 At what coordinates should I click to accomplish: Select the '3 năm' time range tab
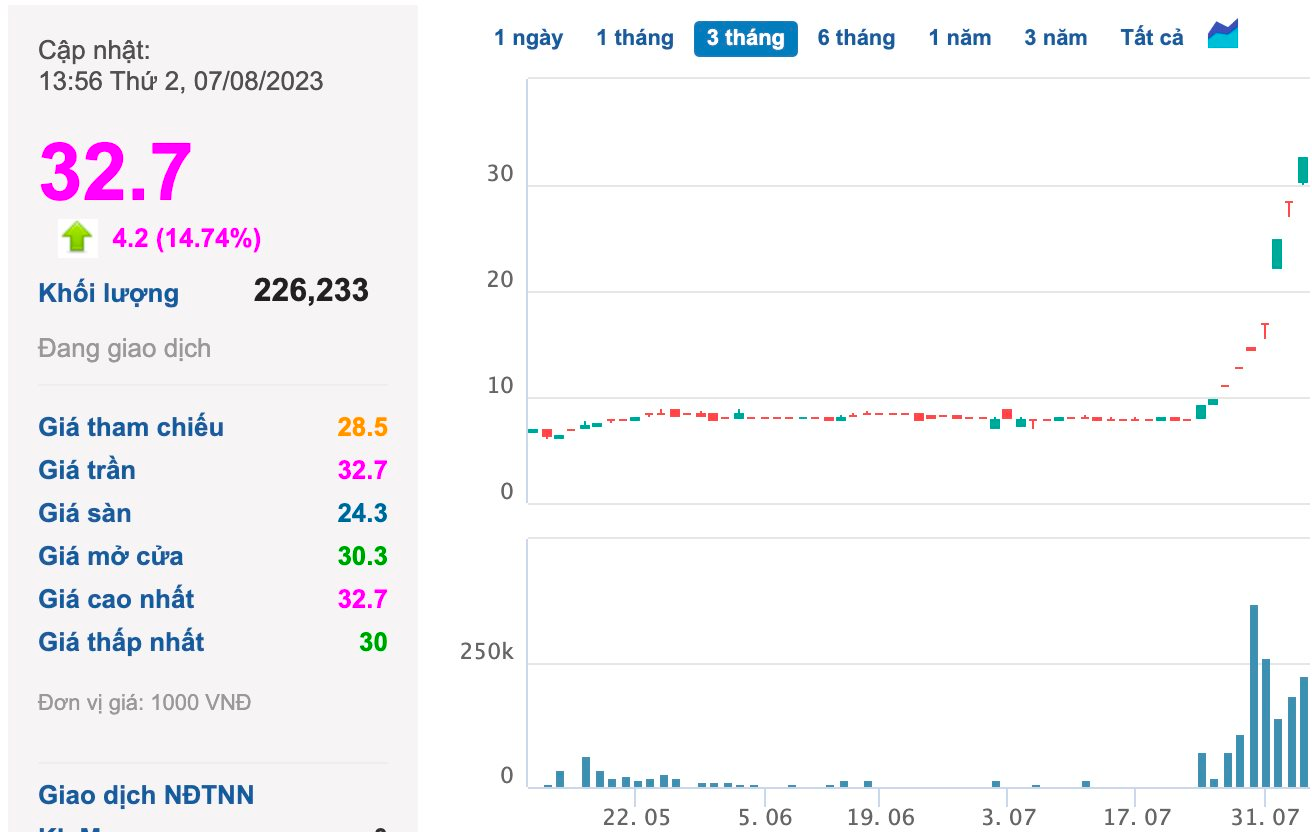1055,38
